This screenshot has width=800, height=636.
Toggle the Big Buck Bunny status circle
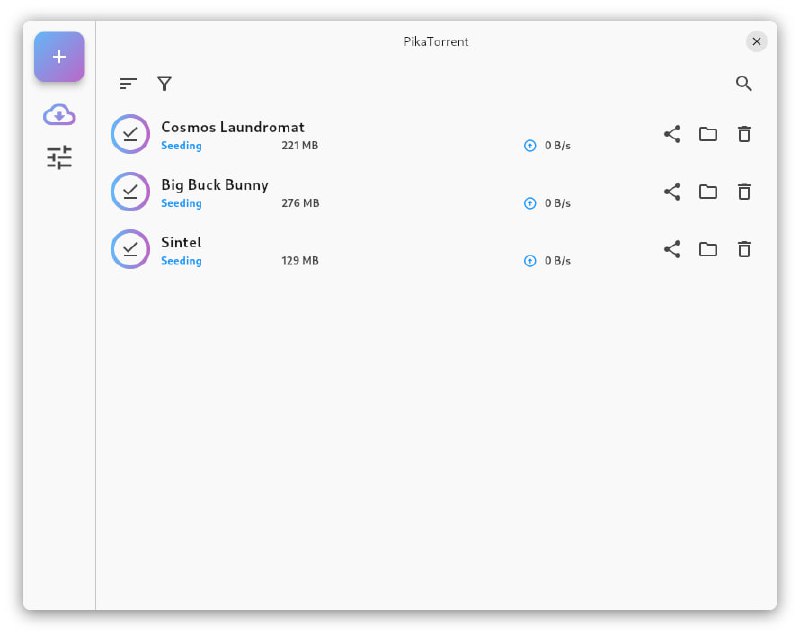(x=130, y=192)
